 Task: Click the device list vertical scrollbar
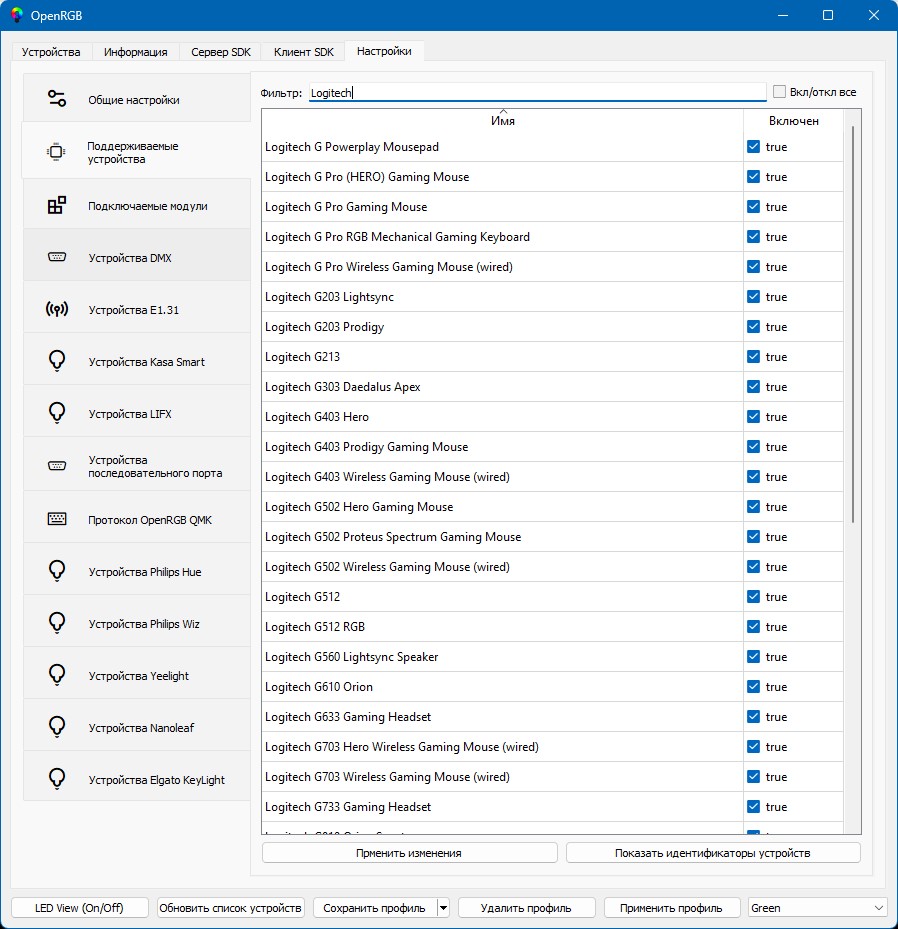[x=852, y=320]
